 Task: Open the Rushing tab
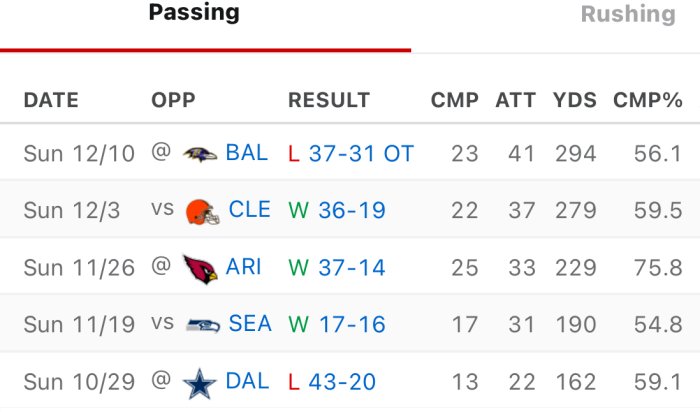click(628, 14)
